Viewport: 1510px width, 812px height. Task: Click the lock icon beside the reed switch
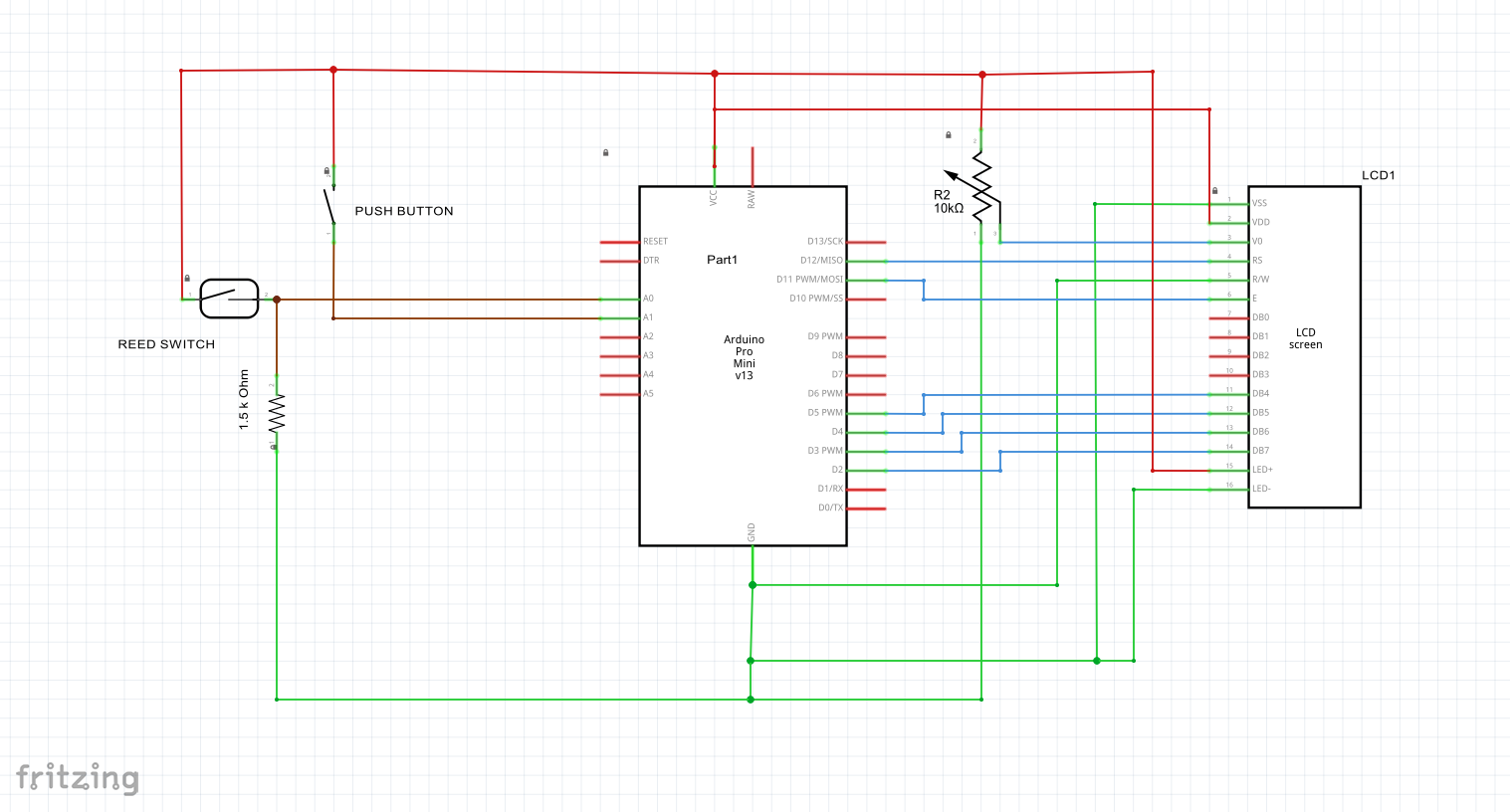[x=187, y=279]
